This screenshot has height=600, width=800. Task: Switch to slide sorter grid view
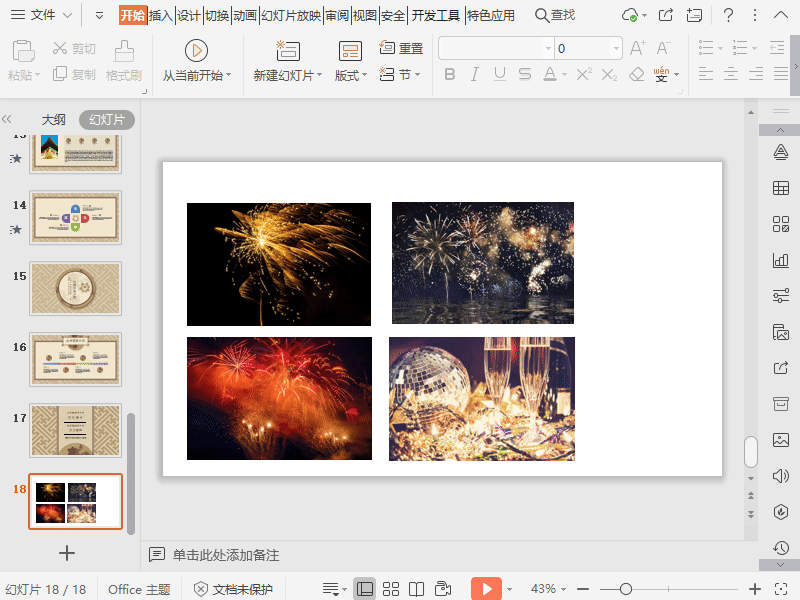(391, 589)
